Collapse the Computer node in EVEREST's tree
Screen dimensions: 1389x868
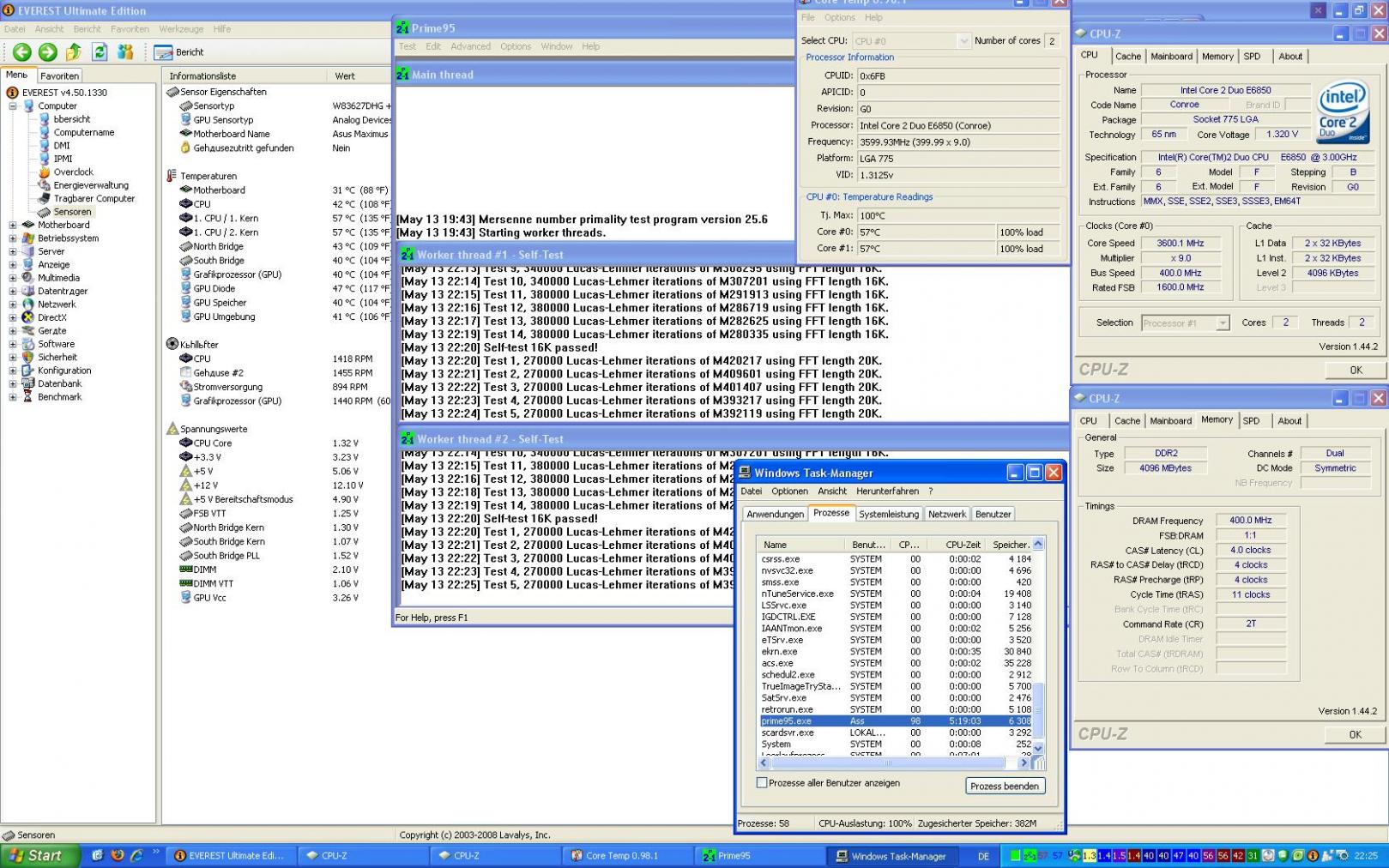13,106
